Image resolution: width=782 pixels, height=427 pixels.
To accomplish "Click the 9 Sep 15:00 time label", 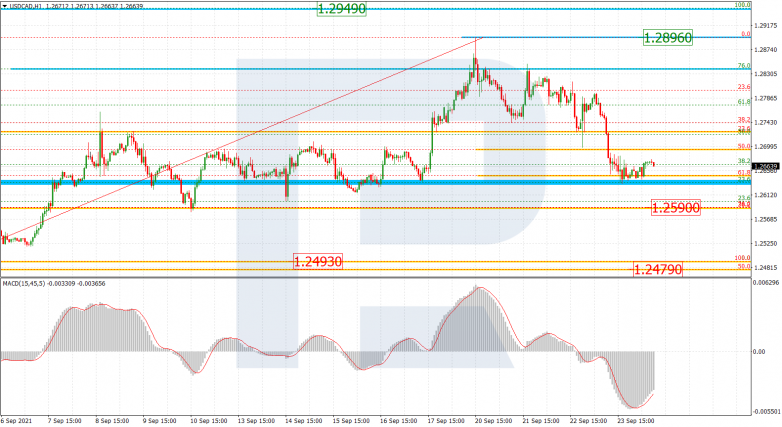I will coord(160,421).
